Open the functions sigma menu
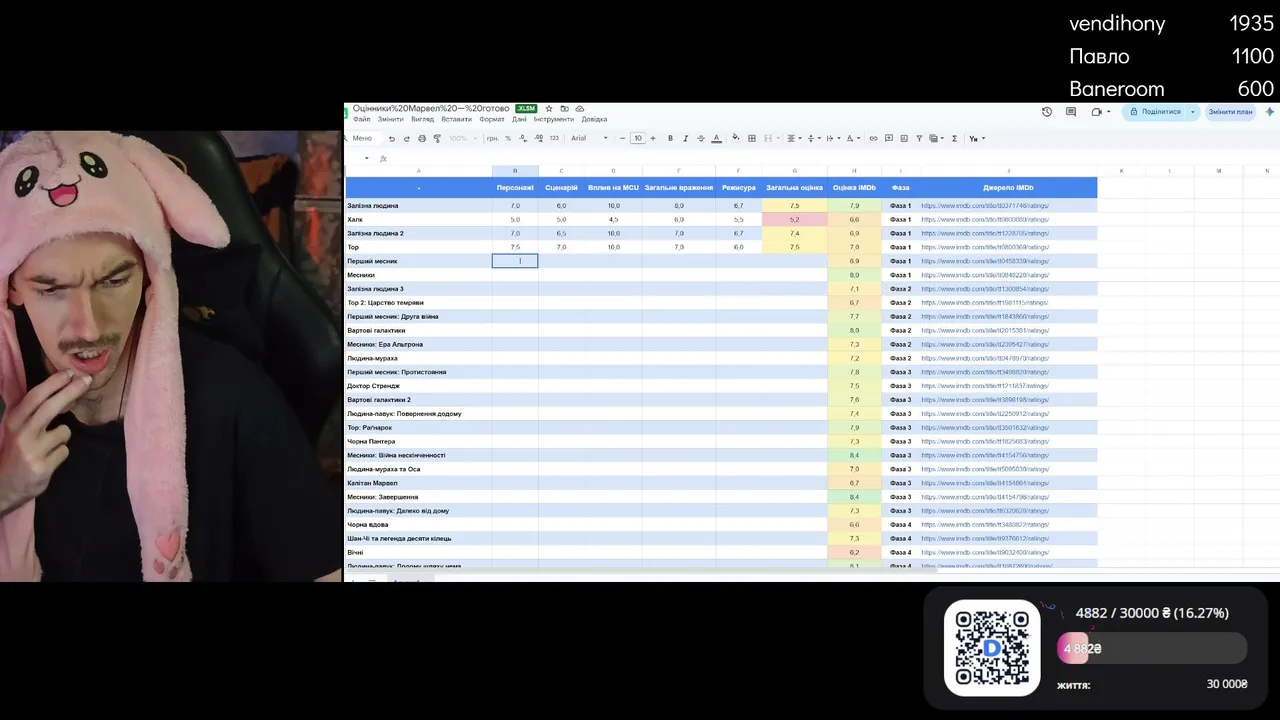Screen dimensions: 1280x720 coord(954,138)
